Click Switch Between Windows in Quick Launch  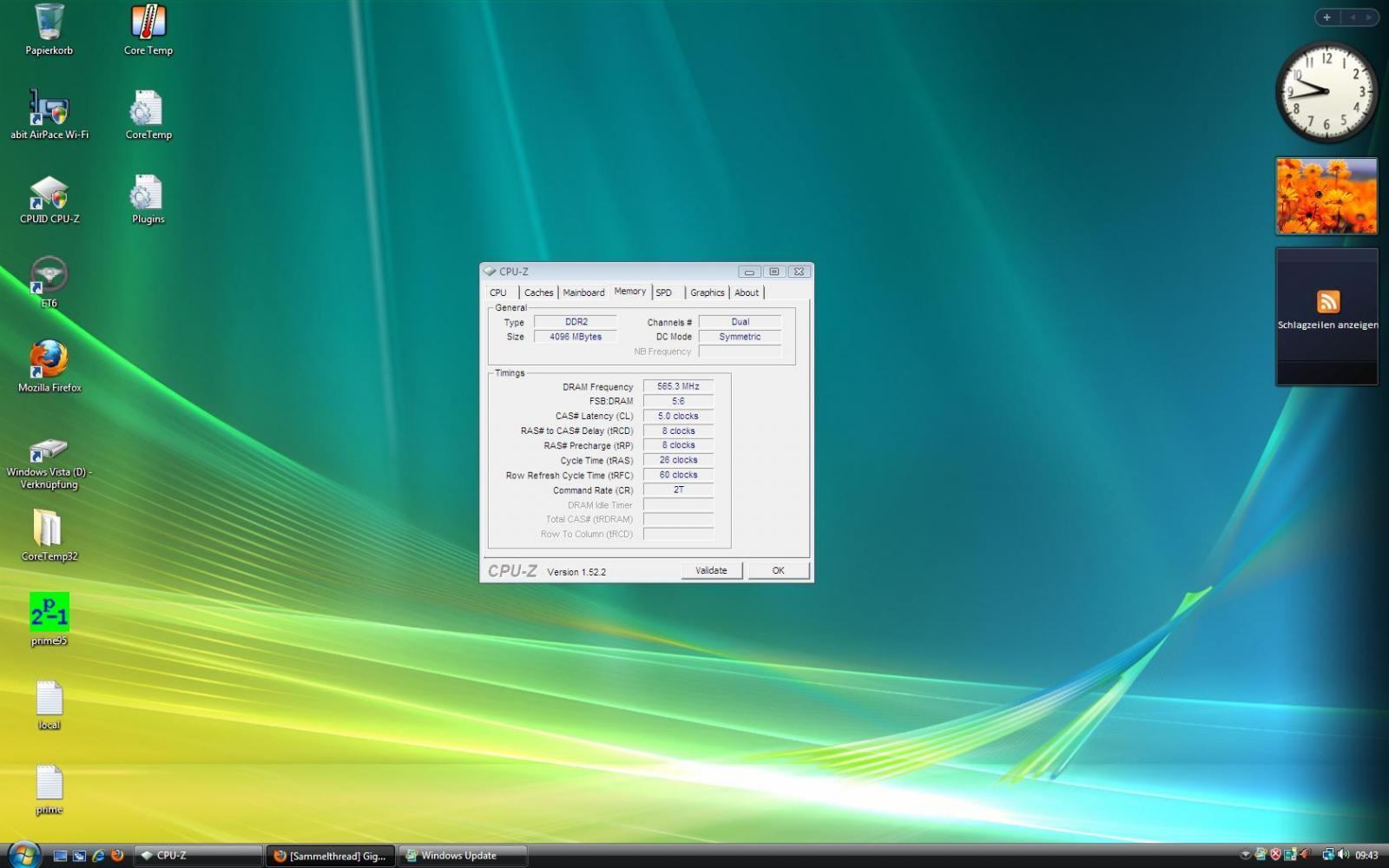pos(79,855)
